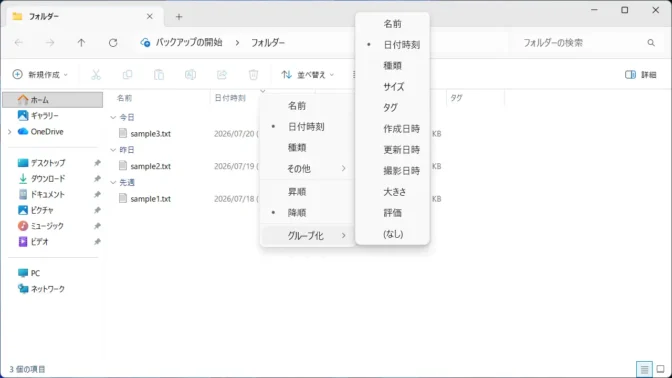672x378 pixels.
Task: Sort by 名前 in sort menu
Action: click(x=307, y=105)
